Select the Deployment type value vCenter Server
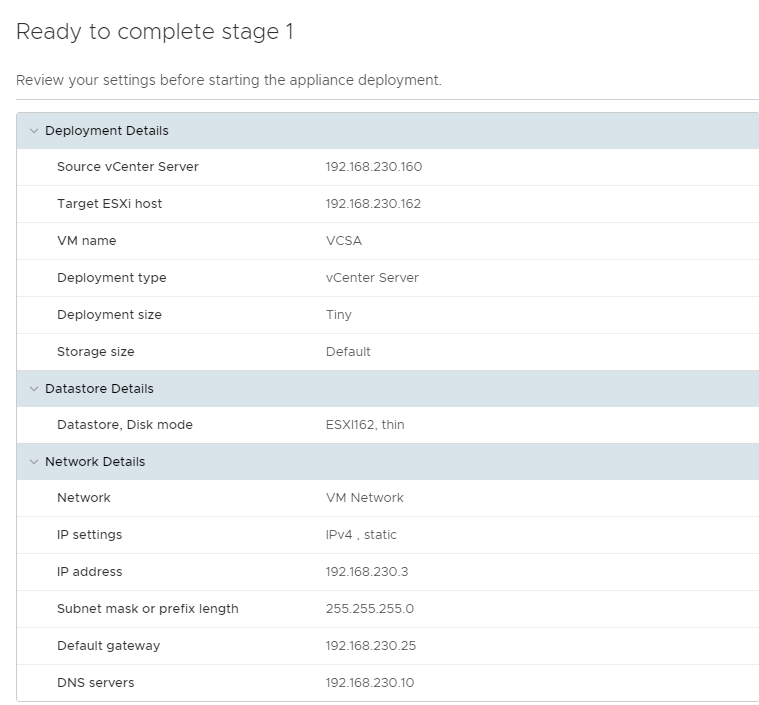 [x=372, y=278]
